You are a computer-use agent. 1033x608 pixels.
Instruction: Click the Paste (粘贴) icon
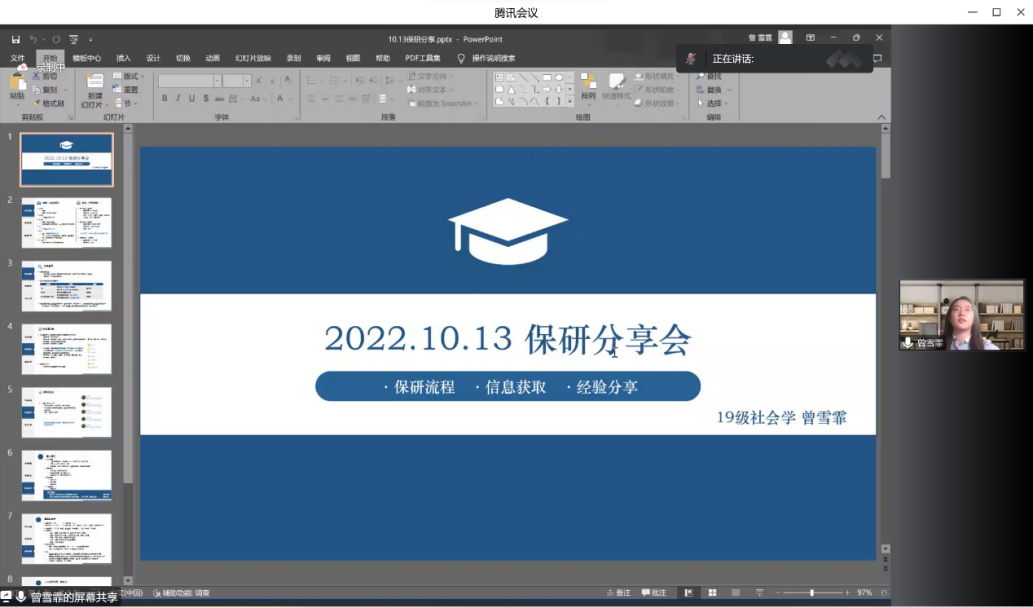(x=17, y=86)
